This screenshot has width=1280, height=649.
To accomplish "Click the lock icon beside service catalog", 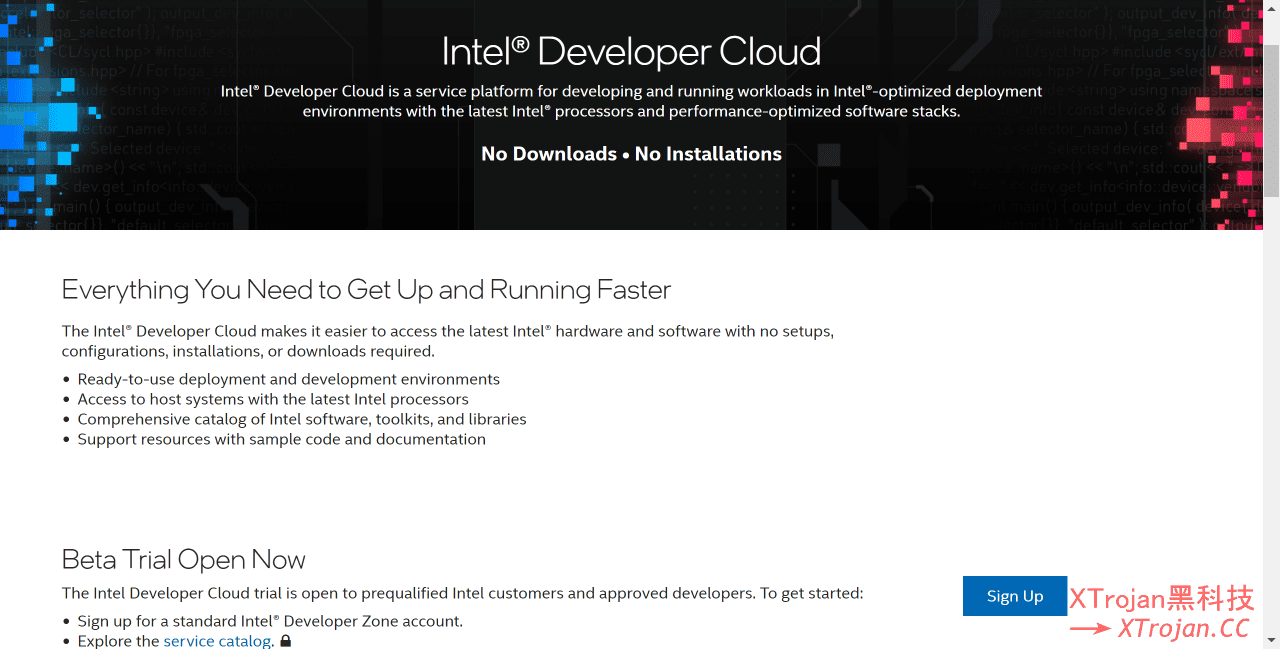I will tap(286, 641).
